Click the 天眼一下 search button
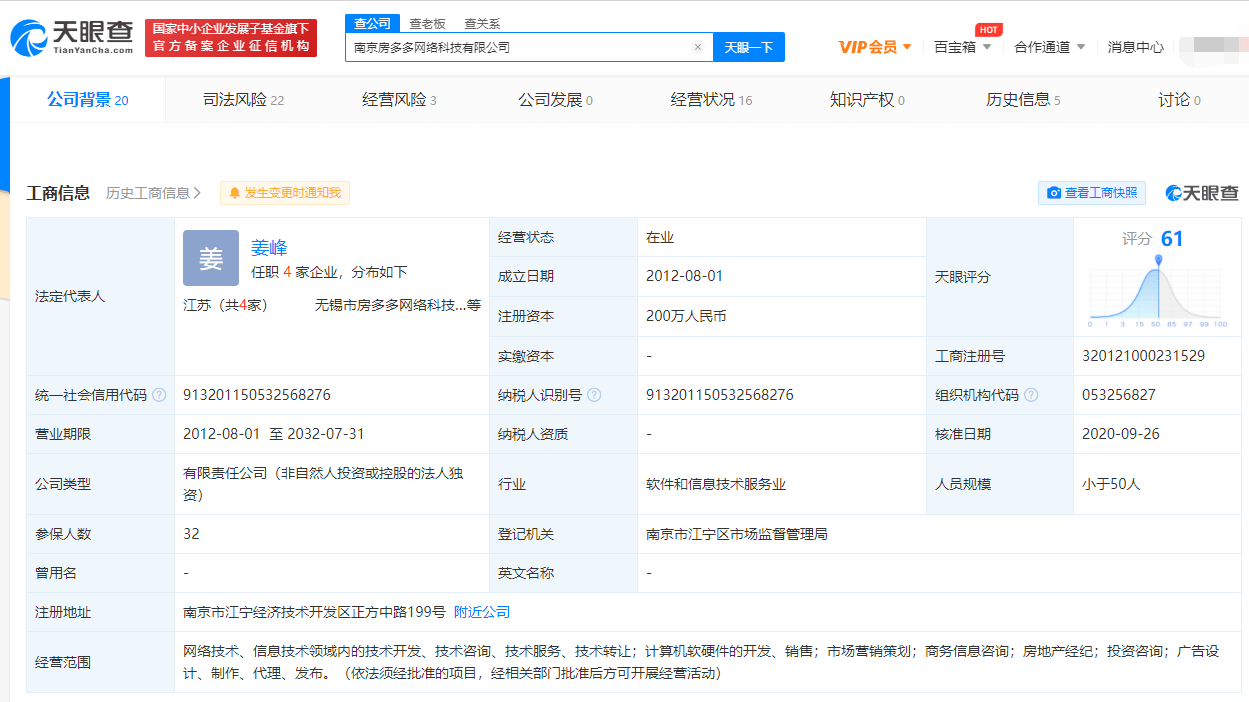This screenshot has height=702, width=1249. pos(748,47)
